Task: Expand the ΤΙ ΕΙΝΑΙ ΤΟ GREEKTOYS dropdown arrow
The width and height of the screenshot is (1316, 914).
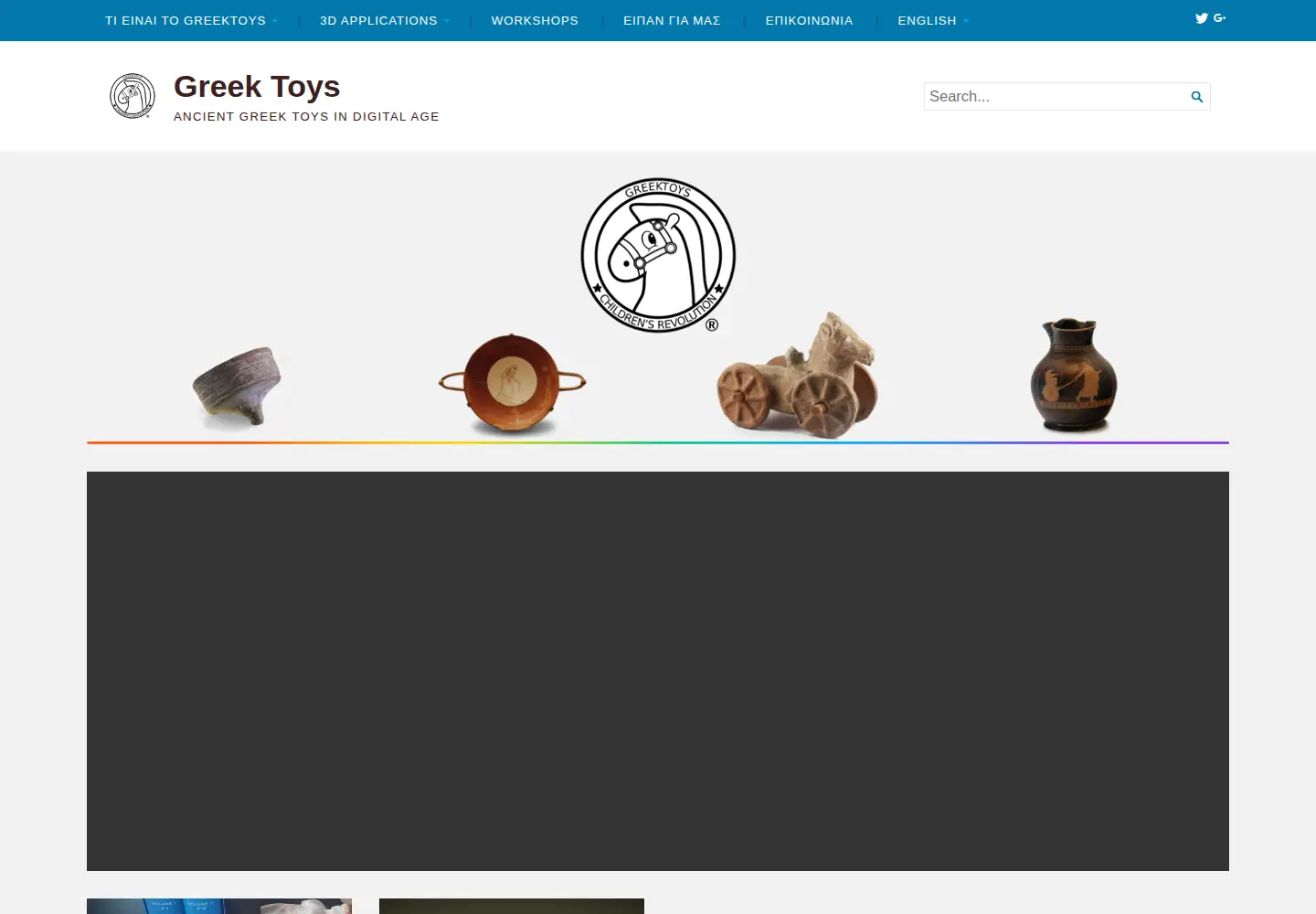Action: coord(274,21)
